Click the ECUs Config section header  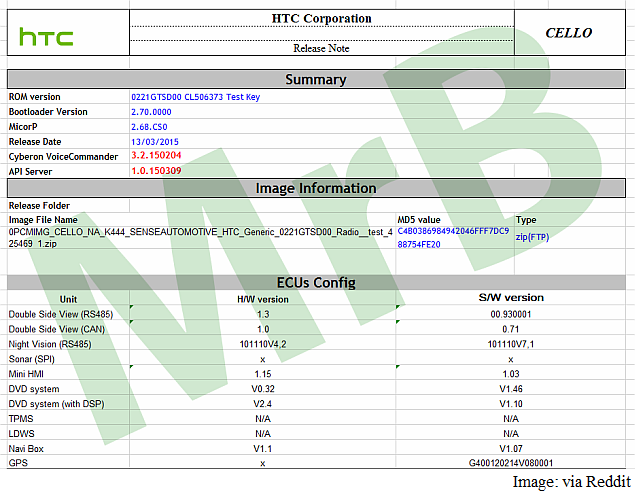316,283
